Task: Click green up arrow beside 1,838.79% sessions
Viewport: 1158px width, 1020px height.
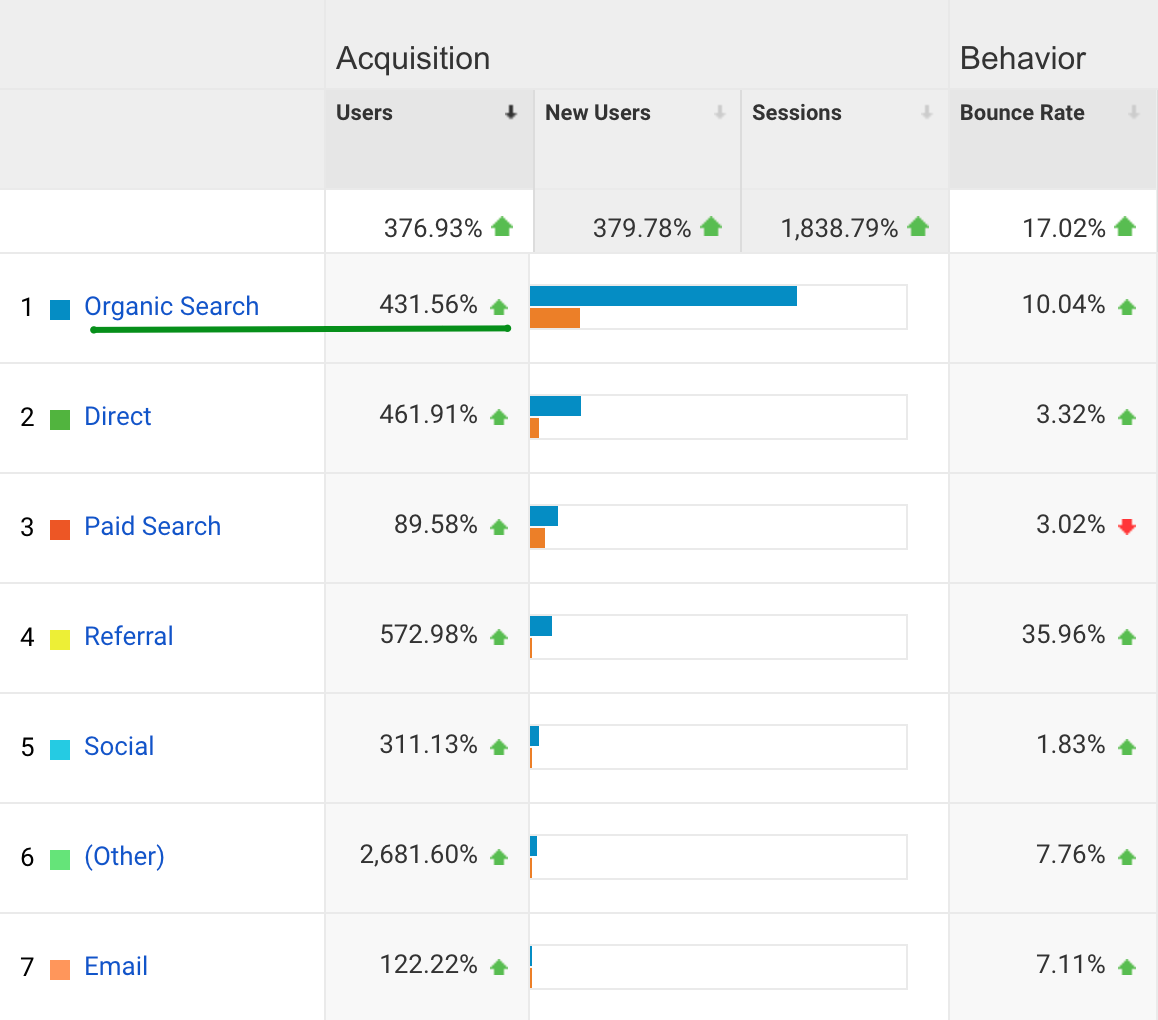Action: [x=918, y=227]
